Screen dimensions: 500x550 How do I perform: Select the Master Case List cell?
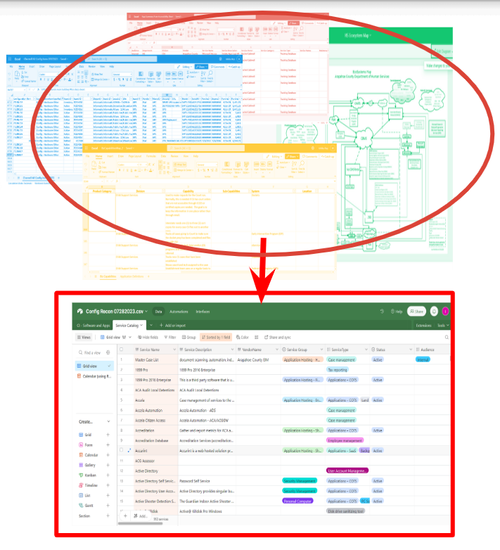pyautogui.click(x=156, y=360)
